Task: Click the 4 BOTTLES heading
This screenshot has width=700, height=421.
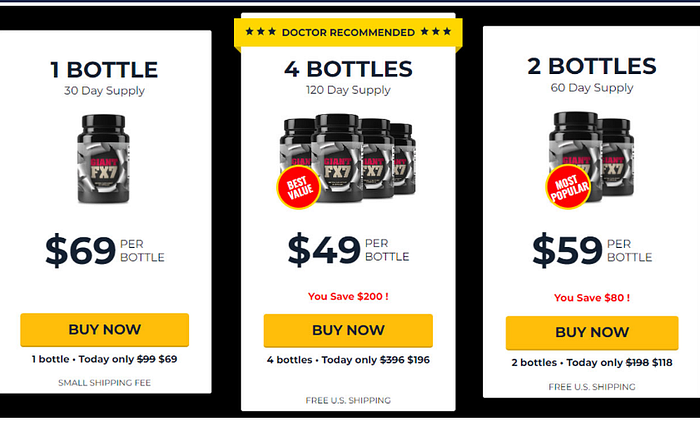Action: coord(348,69)
